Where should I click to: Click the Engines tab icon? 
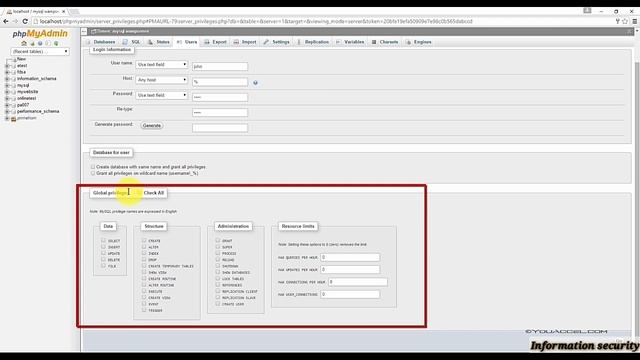click(408, 42)
